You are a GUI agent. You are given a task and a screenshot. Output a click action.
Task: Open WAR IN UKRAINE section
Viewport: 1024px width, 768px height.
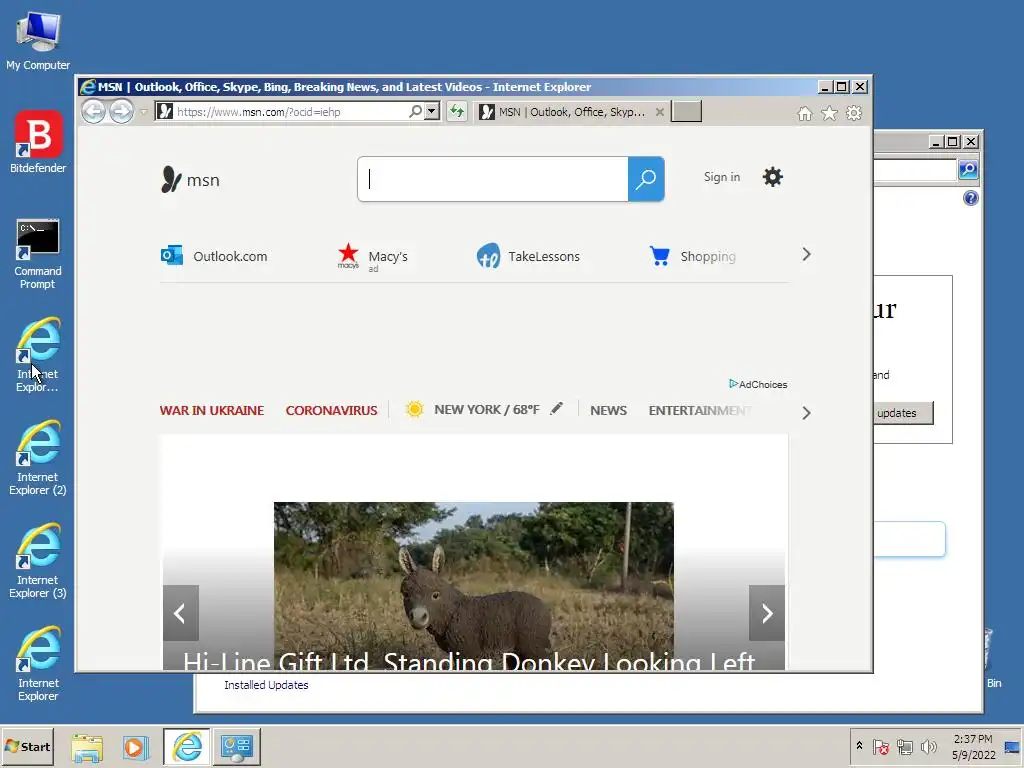(212, 410)
